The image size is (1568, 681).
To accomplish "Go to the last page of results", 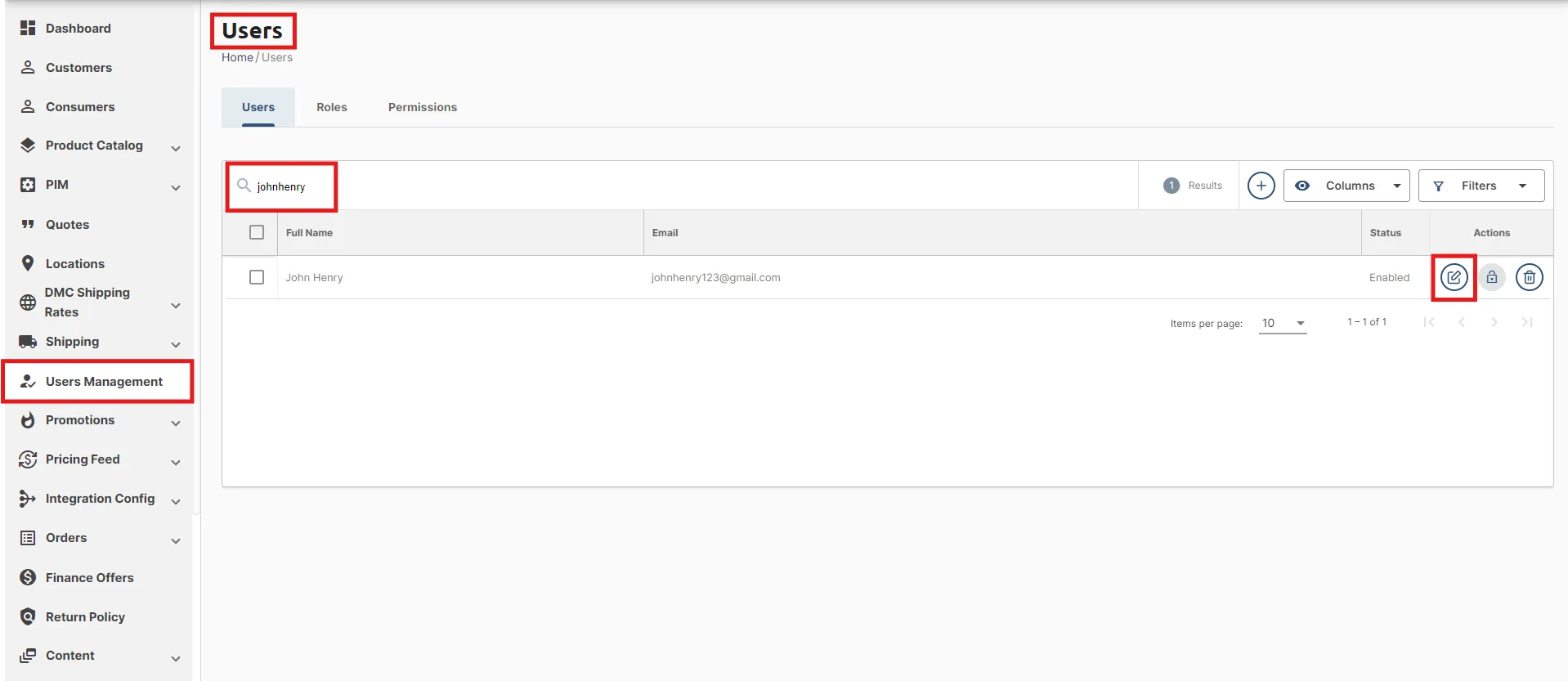I will tap(1526, 322).
